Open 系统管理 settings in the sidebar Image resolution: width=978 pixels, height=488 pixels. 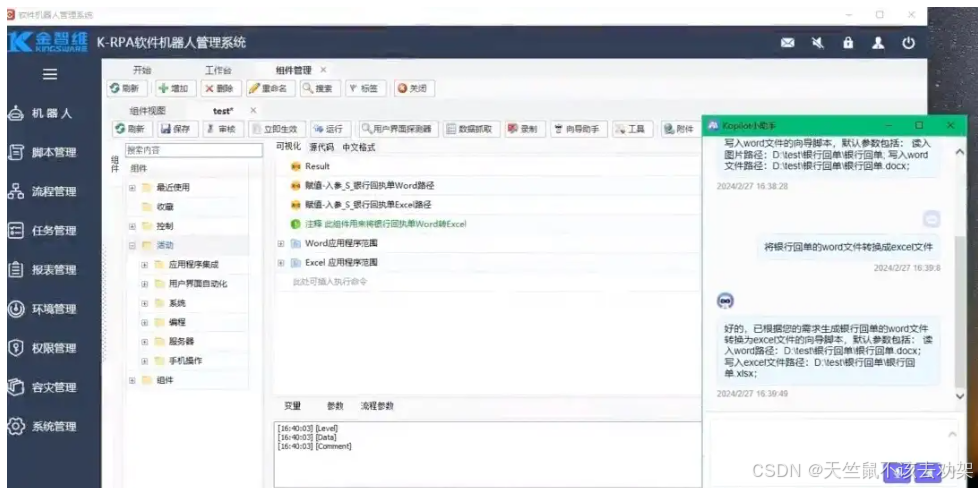(42, 427)
